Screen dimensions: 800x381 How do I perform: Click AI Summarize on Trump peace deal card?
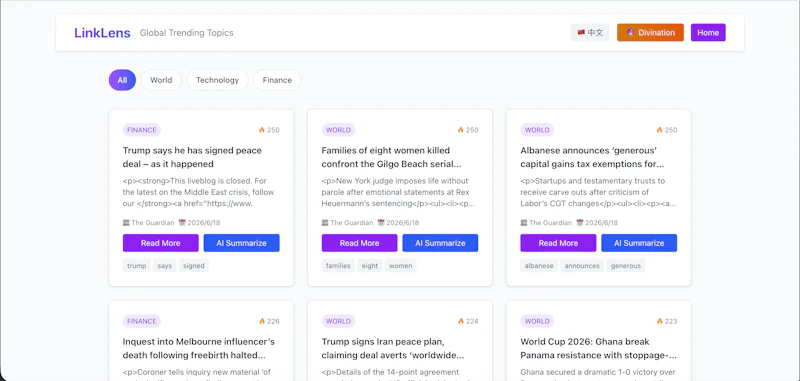point(241,243)
